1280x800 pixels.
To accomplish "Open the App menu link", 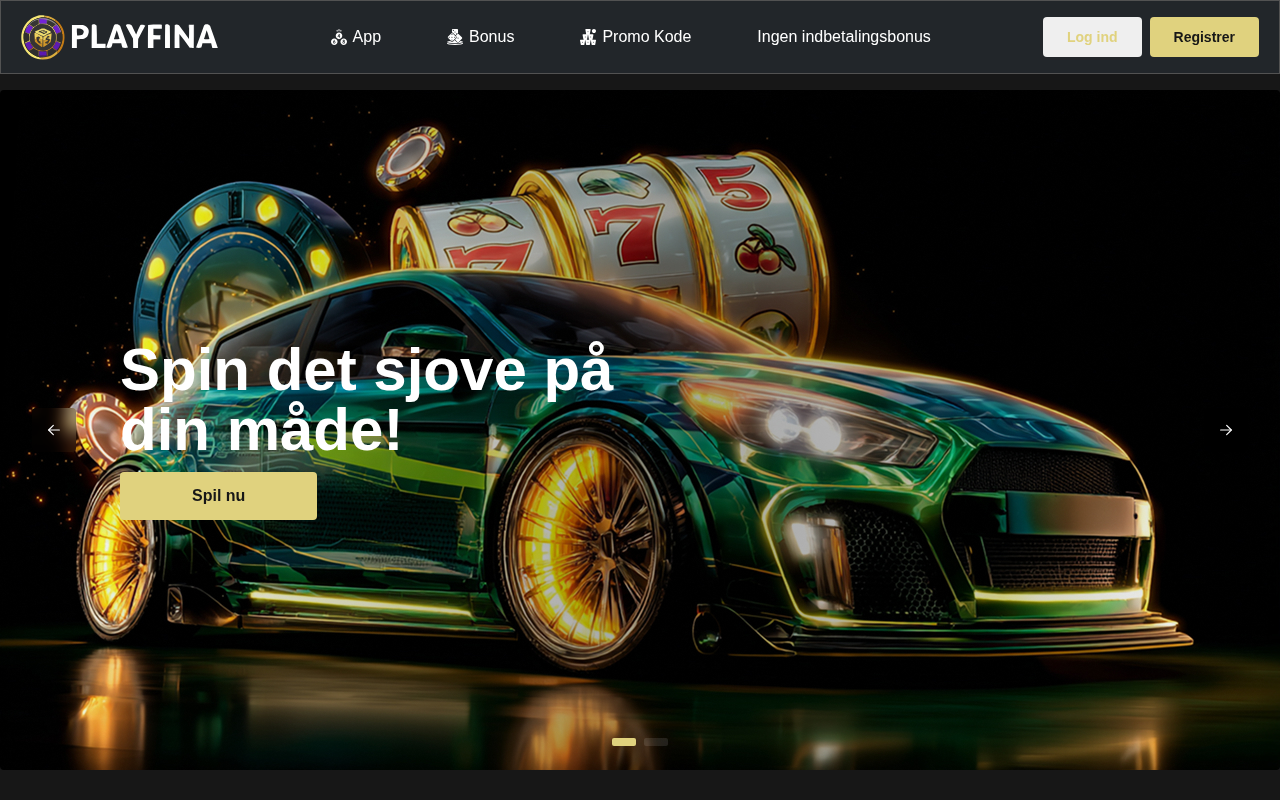I will (356, 37).
